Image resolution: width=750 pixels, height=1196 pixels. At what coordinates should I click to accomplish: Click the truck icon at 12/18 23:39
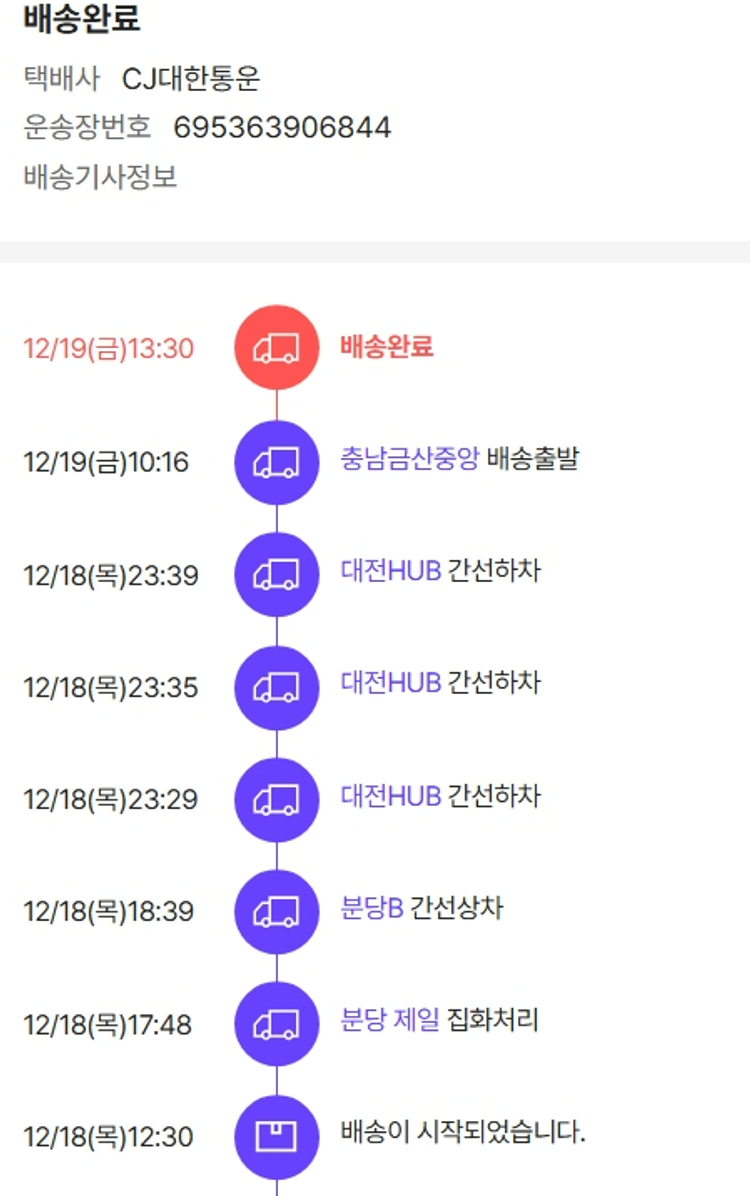276,575
